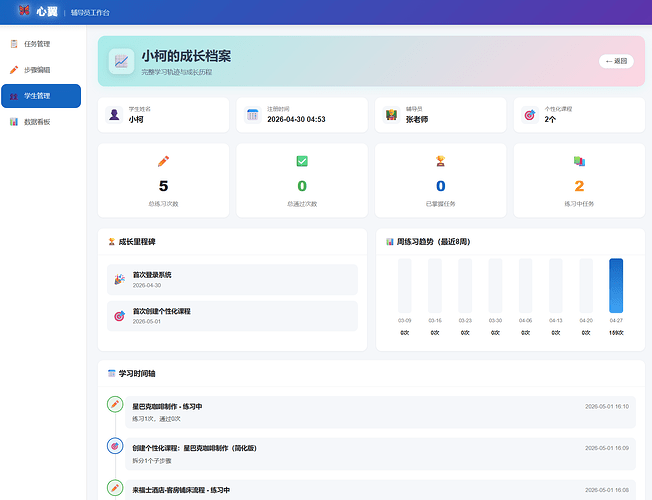The image size is (652, 500).
Task: Click the growth chart icon beside 小柯的成长档案
Action: point(121,62)
